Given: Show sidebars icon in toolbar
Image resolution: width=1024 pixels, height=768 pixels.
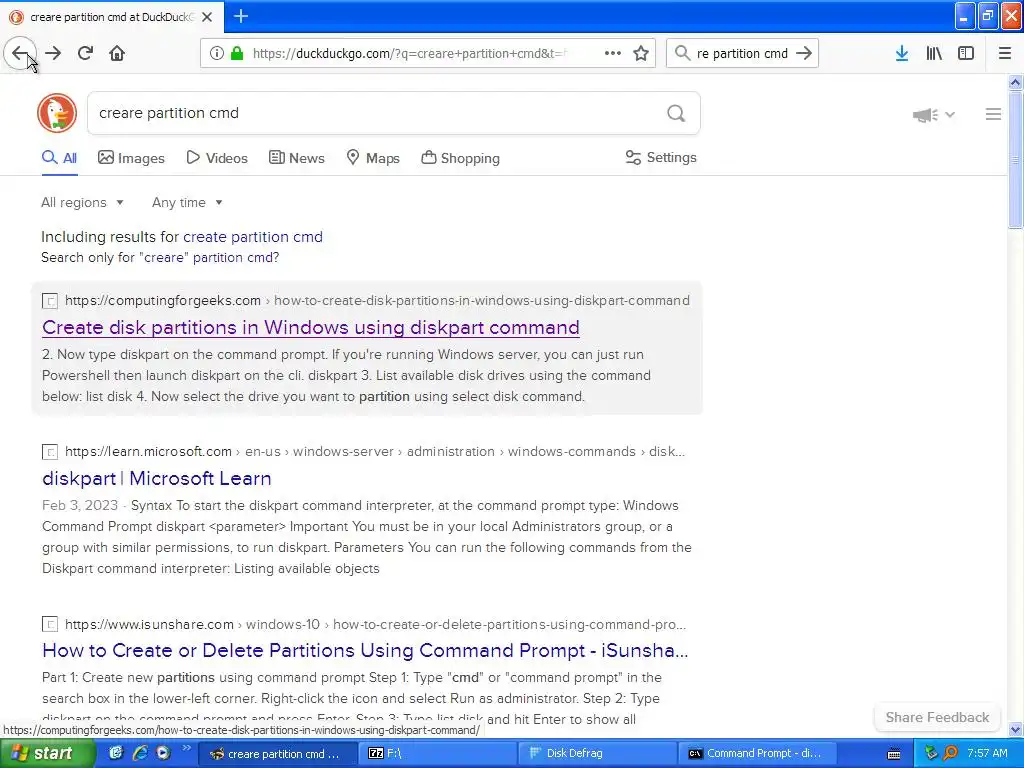Looking at the screenshot, I should [x=966, y=53].
